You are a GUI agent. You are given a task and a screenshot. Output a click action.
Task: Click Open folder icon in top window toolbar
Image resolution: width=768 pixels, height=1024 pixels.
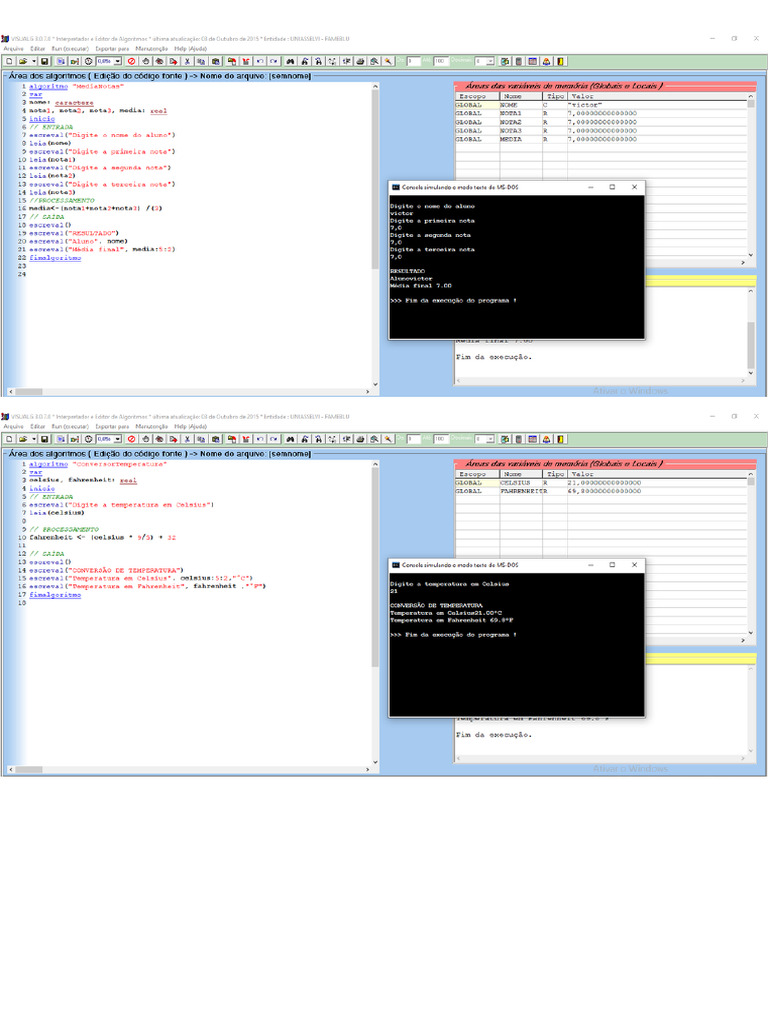pos(23,61)
